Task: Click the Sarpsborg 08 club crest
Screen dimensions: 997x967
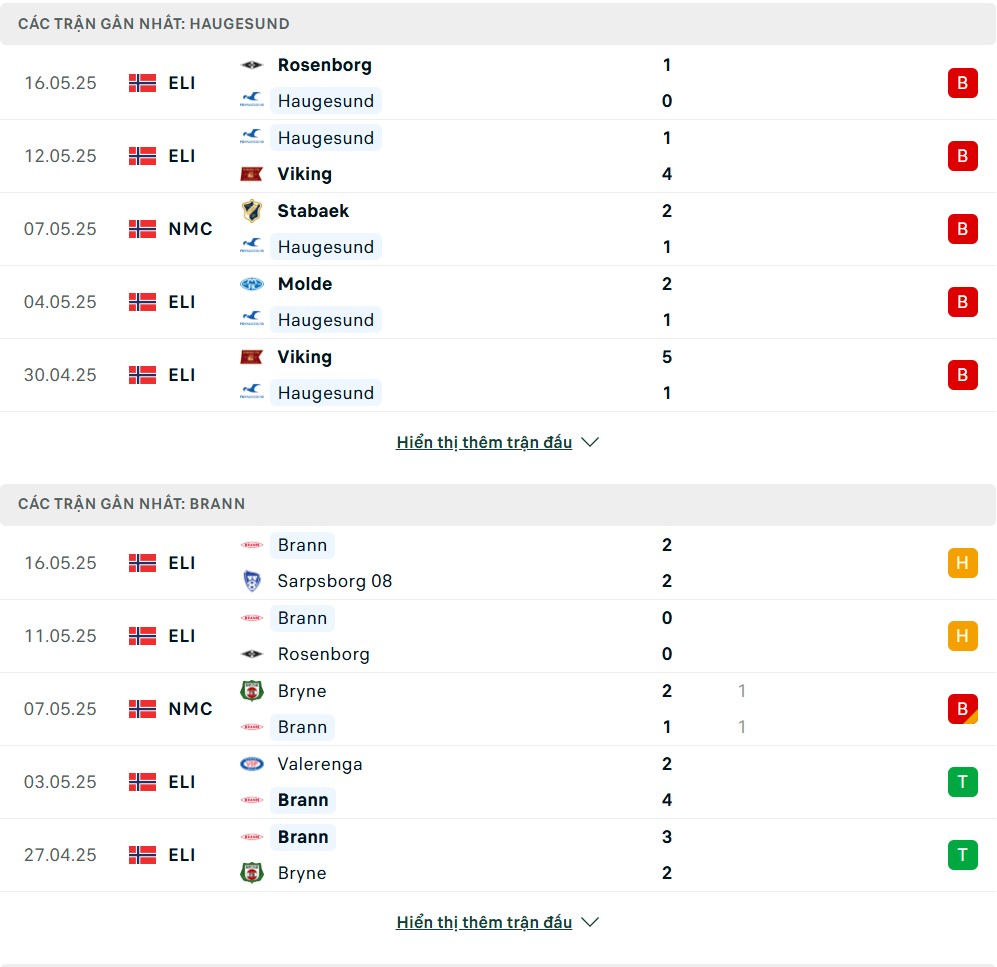Action: [252, 581]
